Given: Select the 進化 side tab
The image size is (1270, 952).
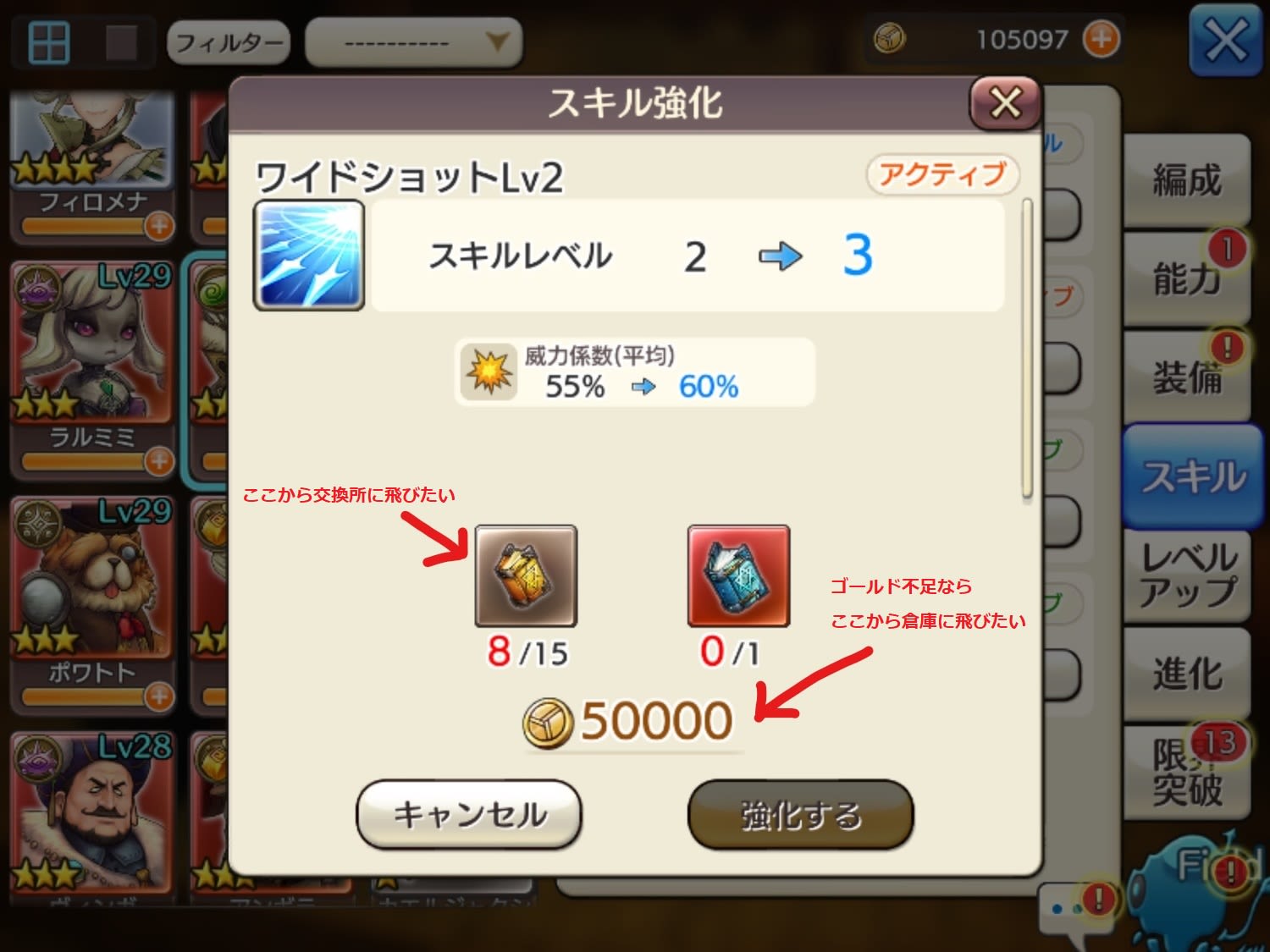Looking at the screenshot, I should coord(1186,674).
